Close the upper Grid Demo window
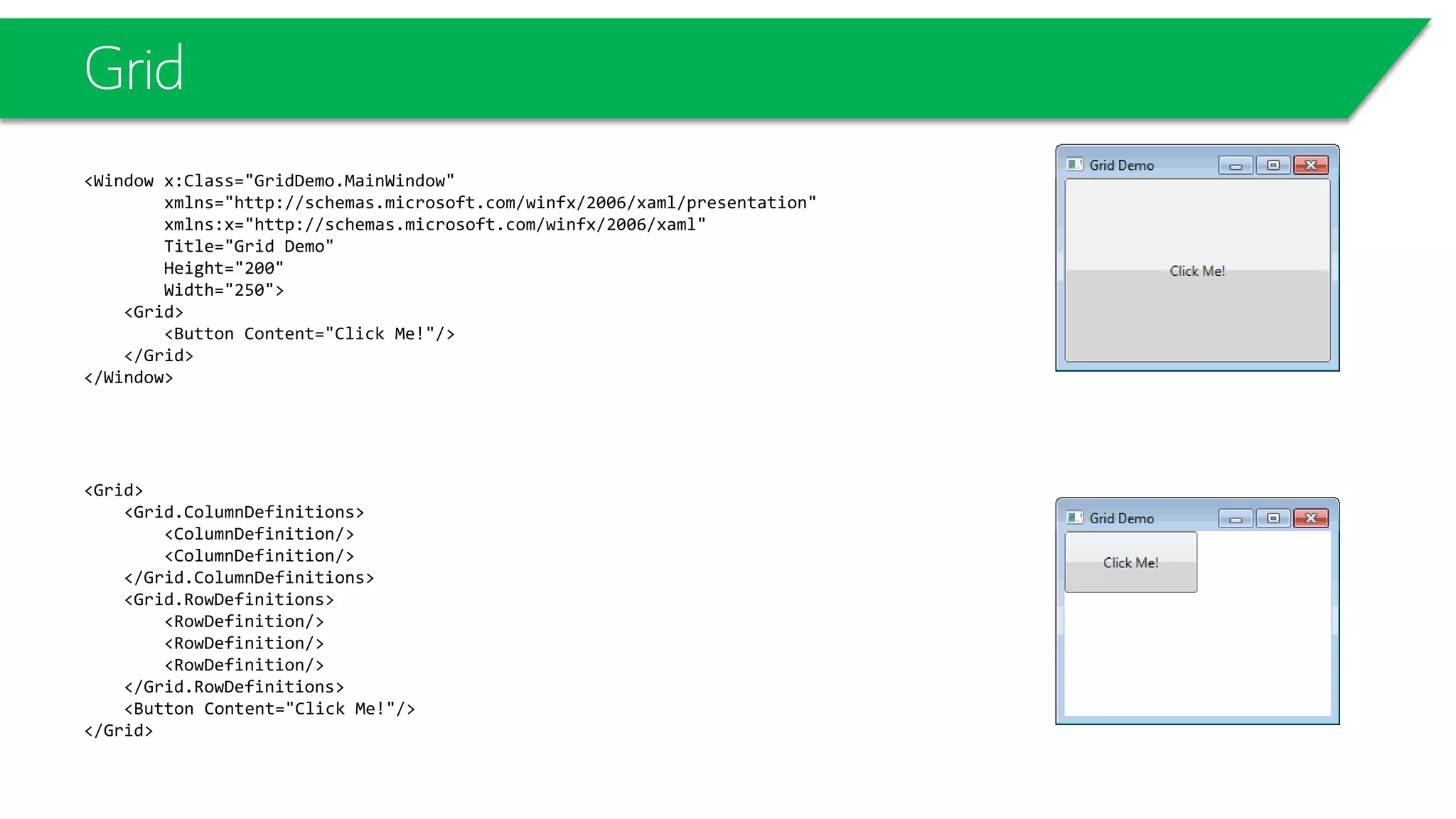The width and height of the screenshot is (1456, 819). click(1311, 165)
